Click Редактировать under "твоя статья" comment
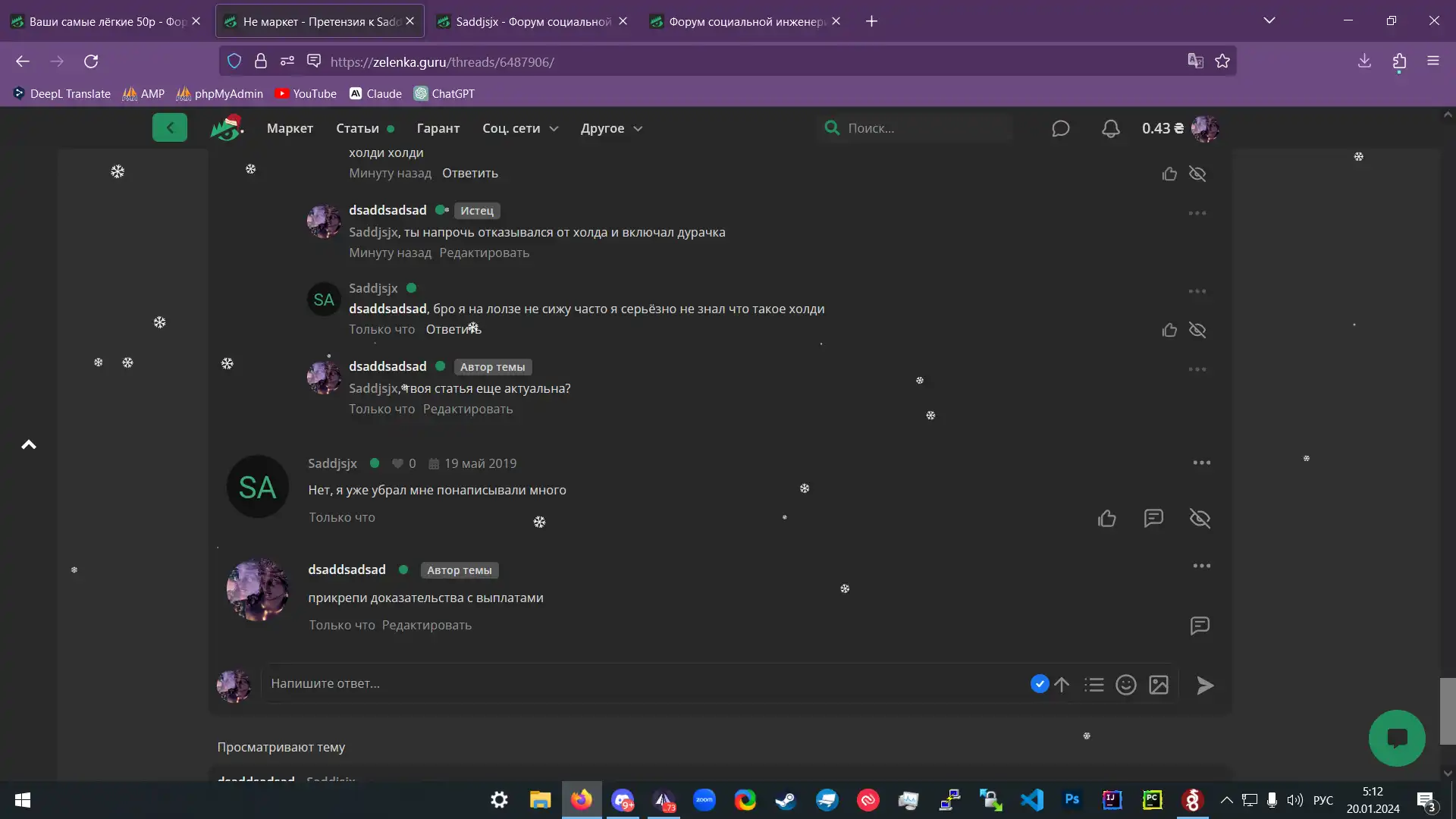The height and width of the screenshot is (819, 1456). (468, 409)
